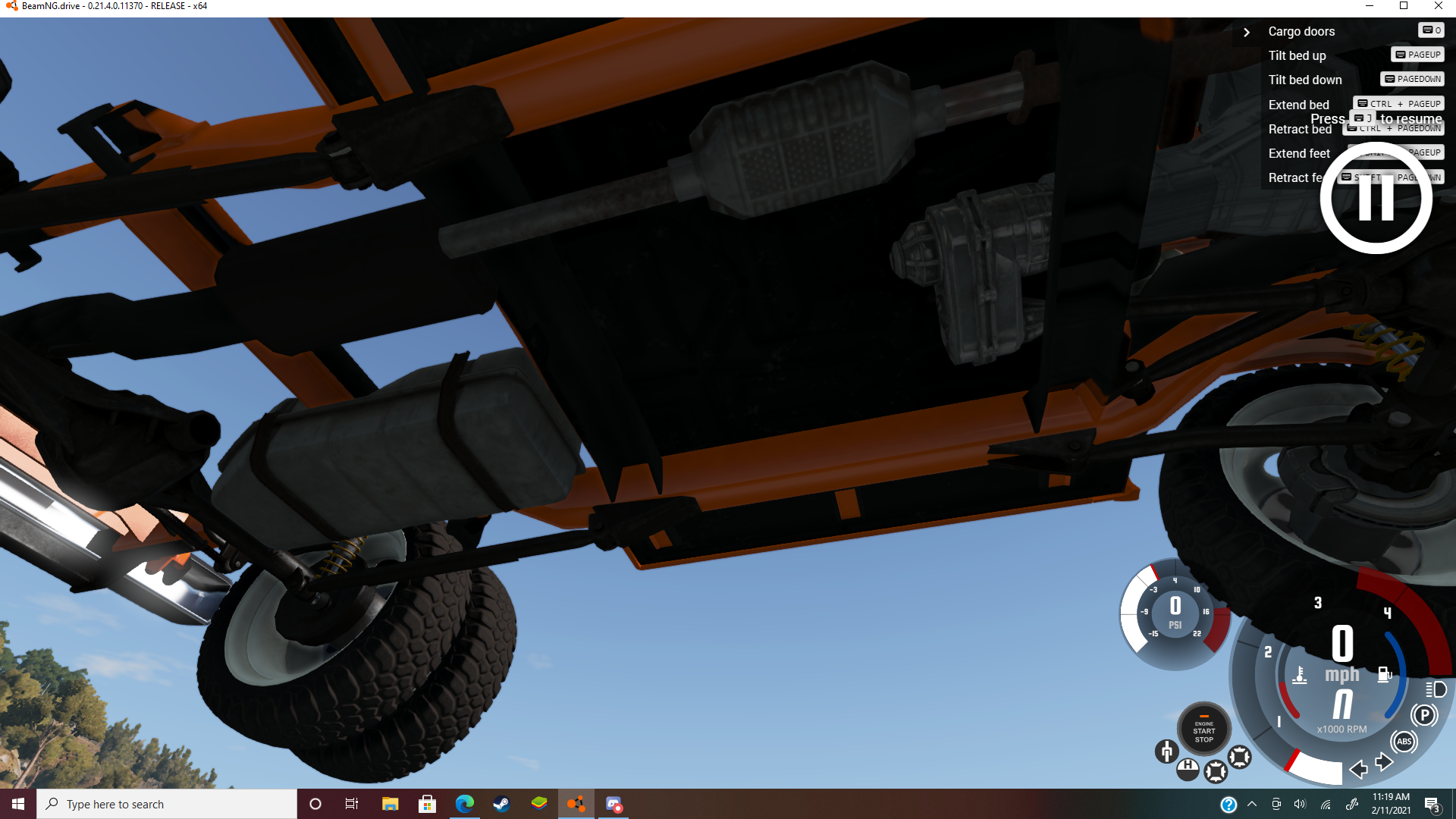Click the driveshaft transfer case icon

[1167, 752]
